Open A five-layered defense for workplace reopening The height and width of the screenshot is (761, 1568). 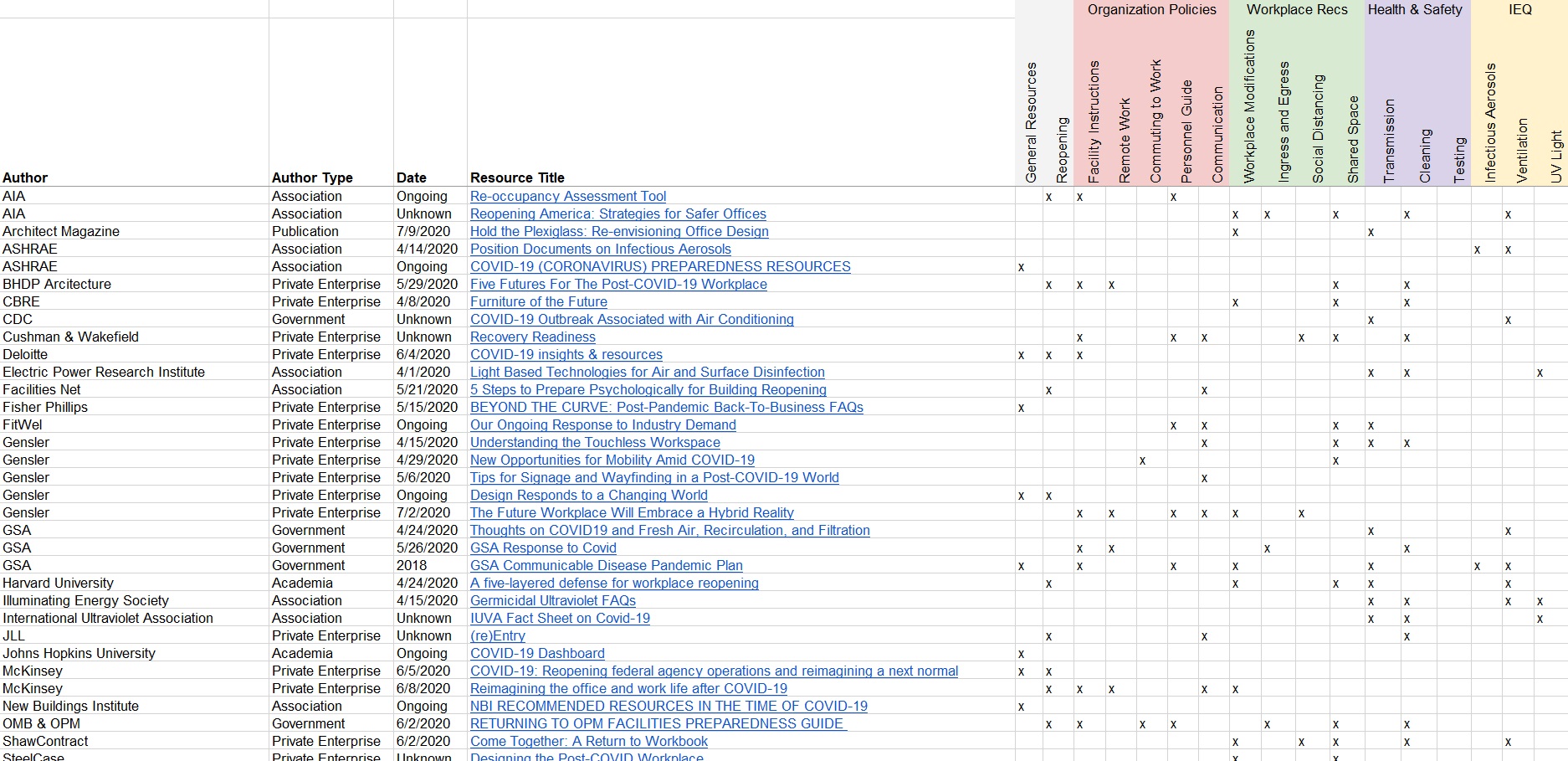[x=614, y=583]
